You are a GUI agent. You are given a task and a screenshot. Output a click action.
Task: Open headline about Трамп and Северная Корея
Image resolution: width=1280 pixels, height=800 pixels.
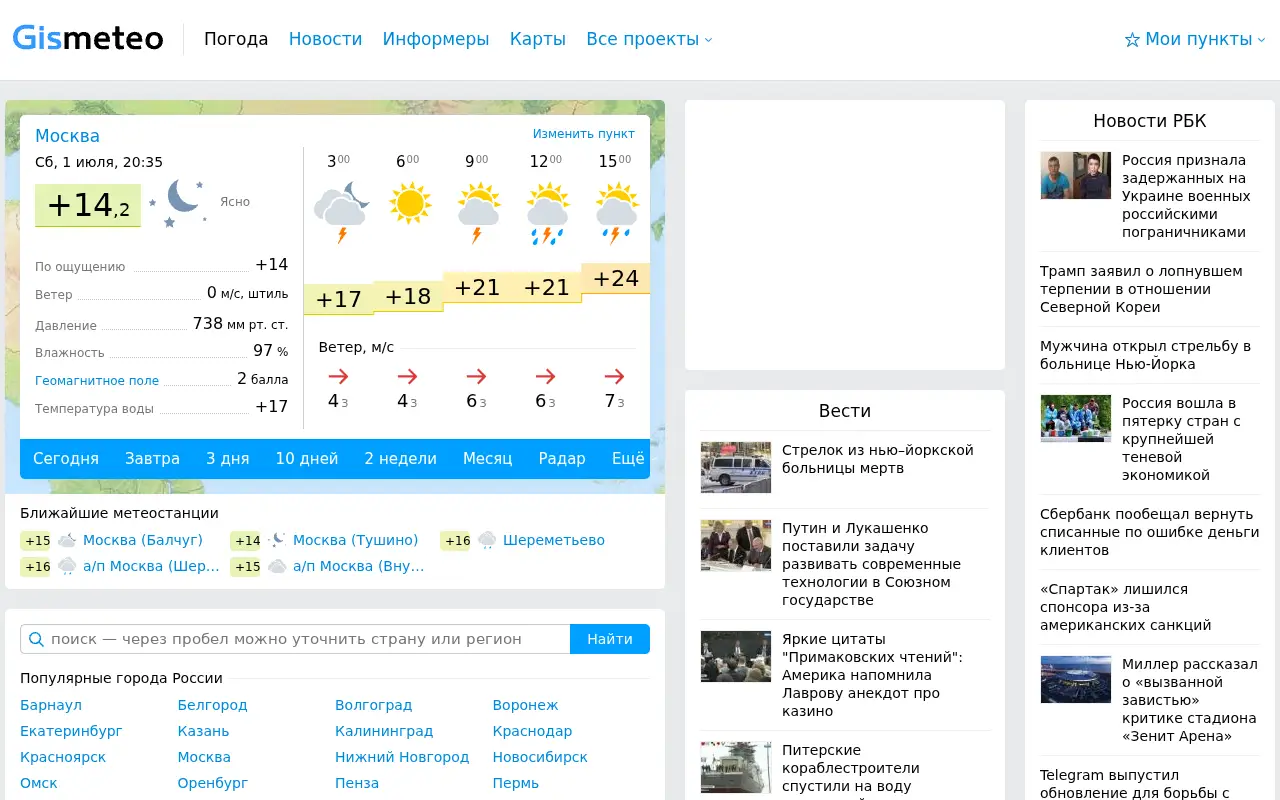tap(1141, 289)
